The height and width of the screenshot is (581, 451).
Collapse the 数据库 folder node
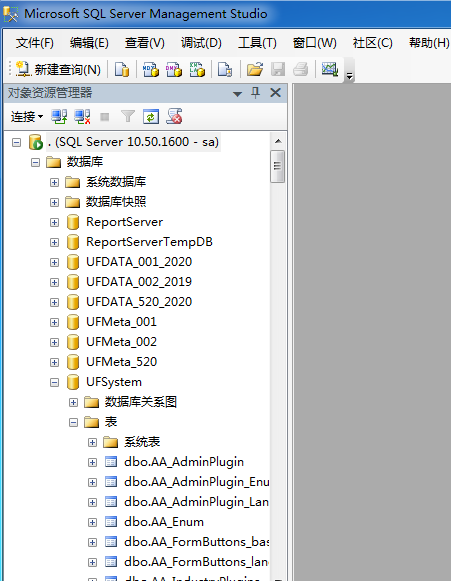[35, 162]
